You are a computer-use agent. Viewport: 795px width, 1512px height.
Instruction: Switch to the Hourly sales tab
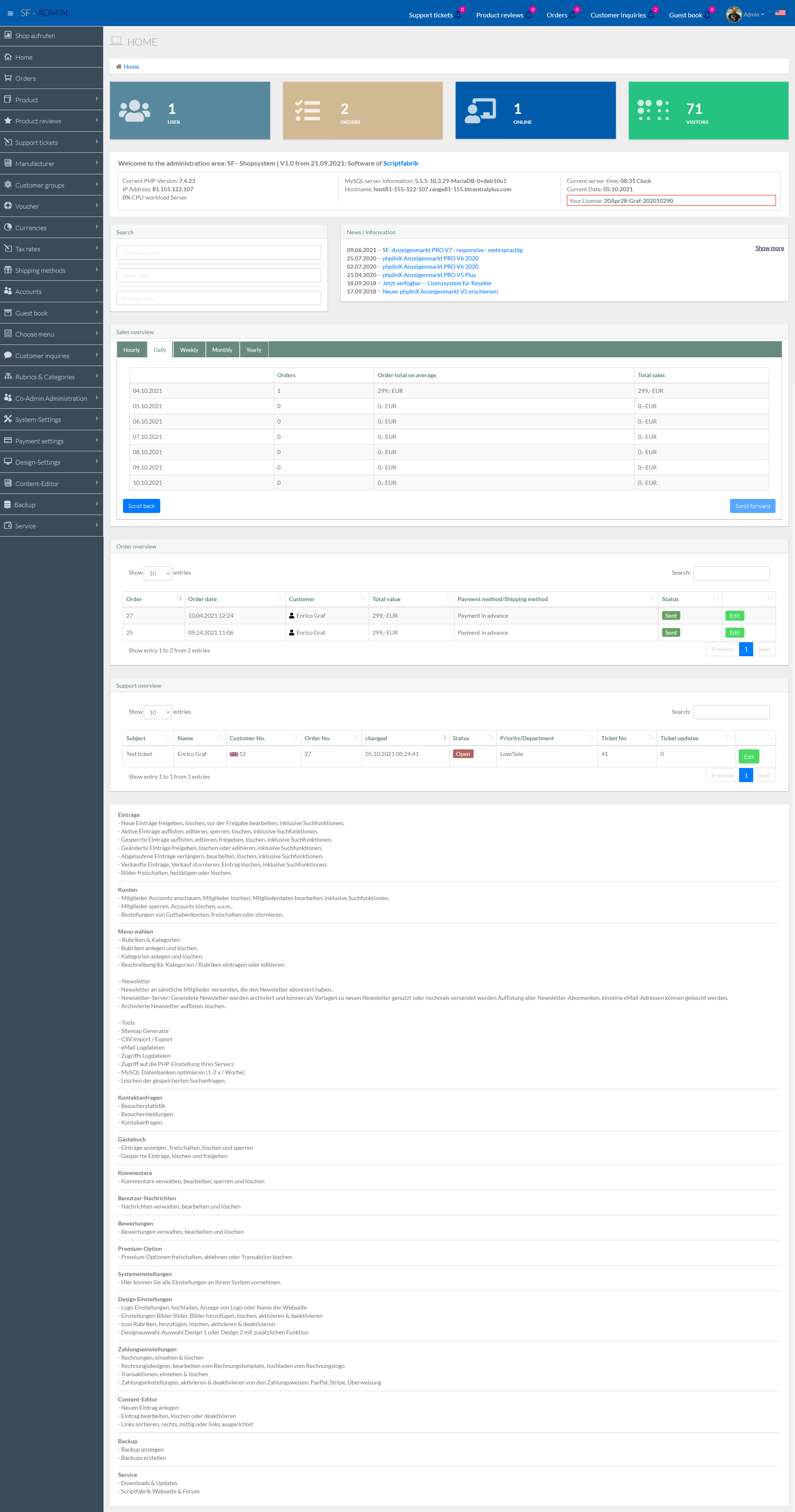coord(132,349)
